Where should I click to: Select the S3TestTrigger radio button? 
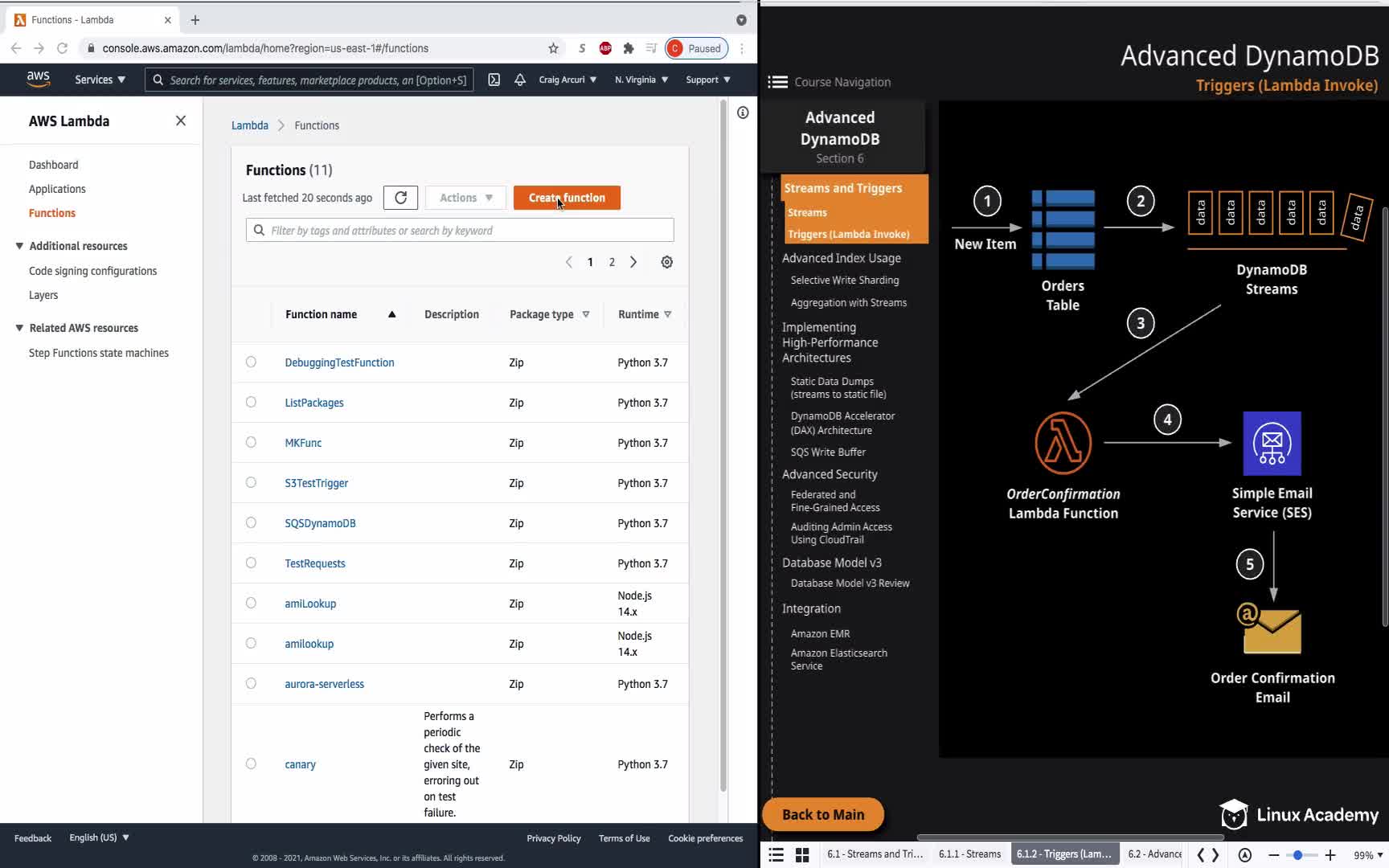tap(251, 483)
